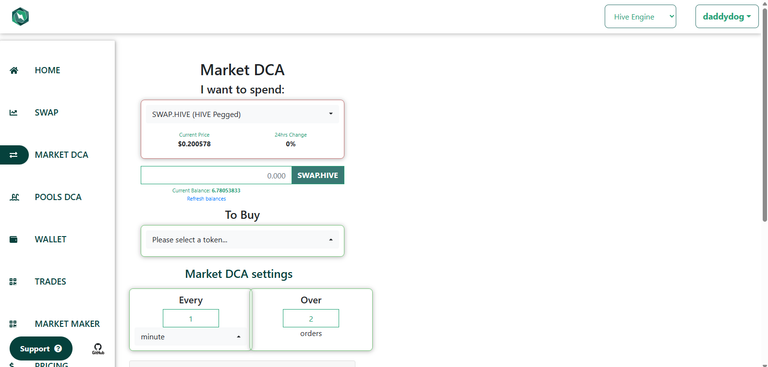
Task: Click the Support button
Action: pos(41,349)
